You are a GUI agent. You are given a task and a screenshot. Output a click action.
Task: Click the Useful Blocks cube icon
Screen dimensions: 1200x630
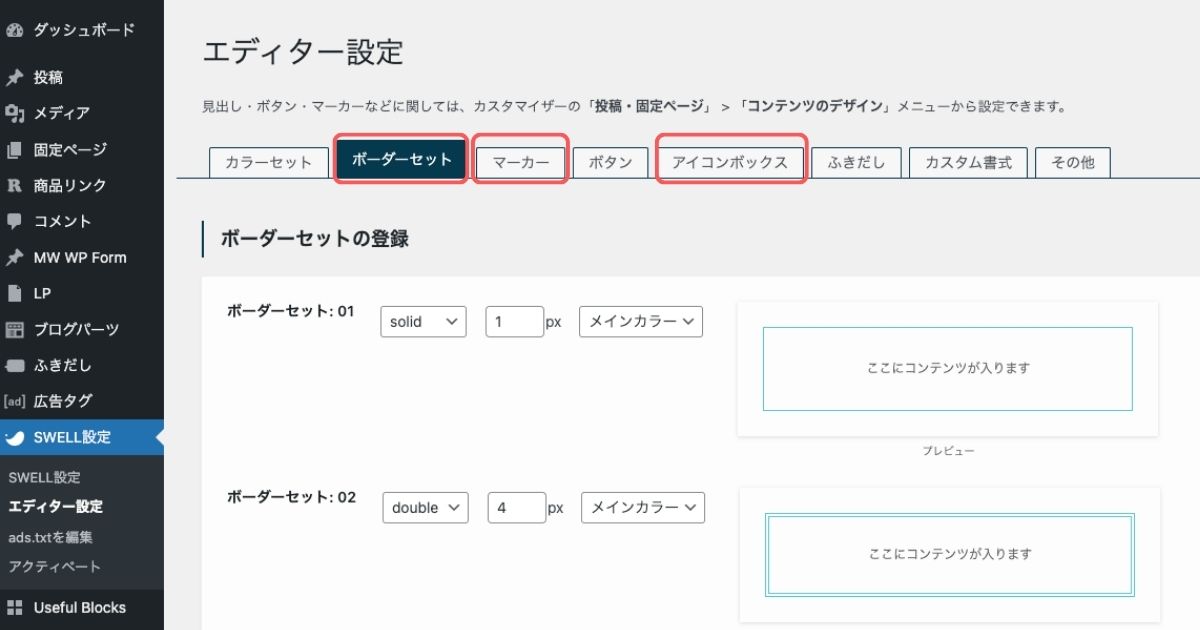(x=14, y=607)
